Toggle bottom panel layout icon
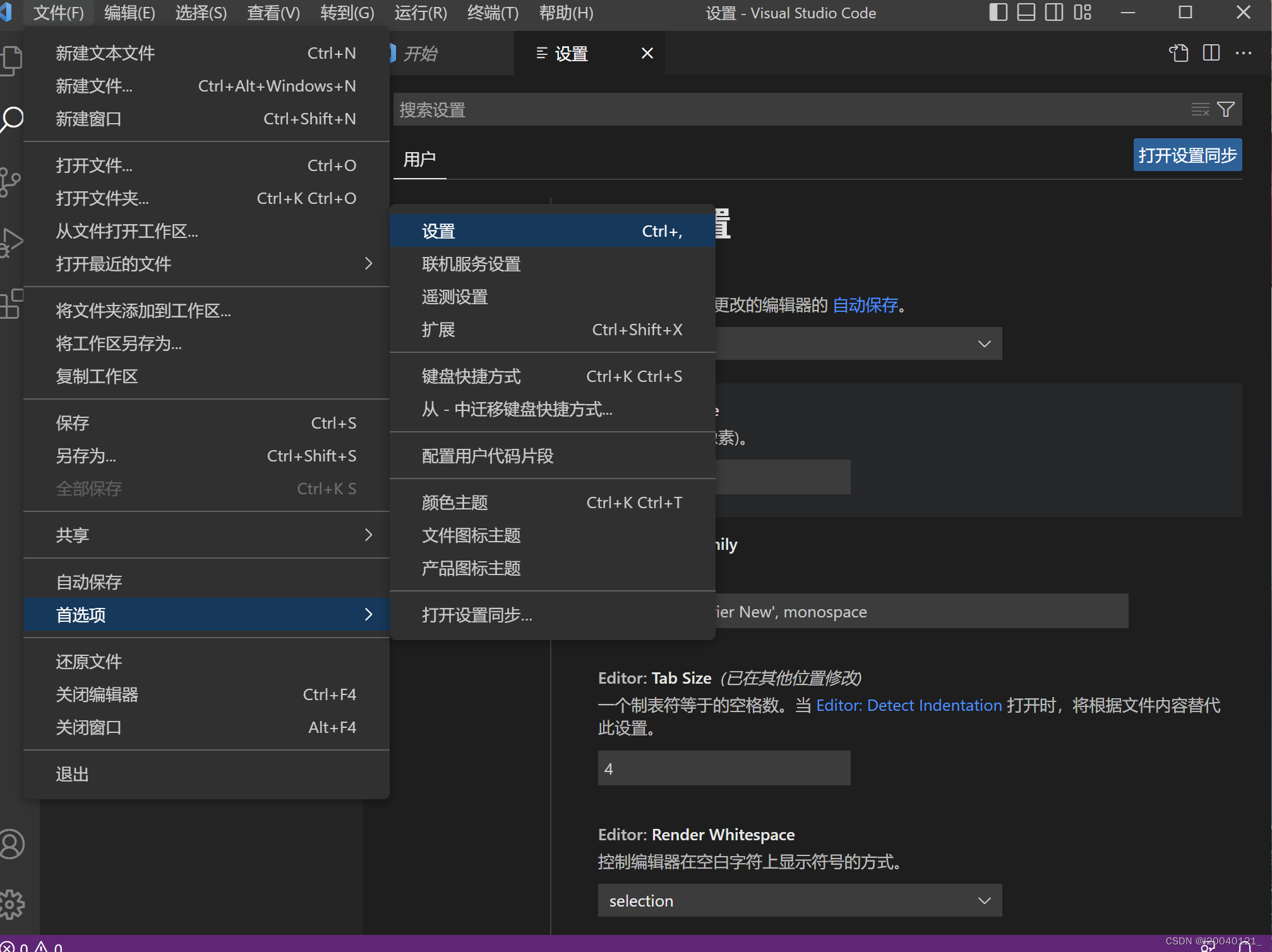Image resolution: width=1272 pixels, height=952 pixels. (1026, 13)
